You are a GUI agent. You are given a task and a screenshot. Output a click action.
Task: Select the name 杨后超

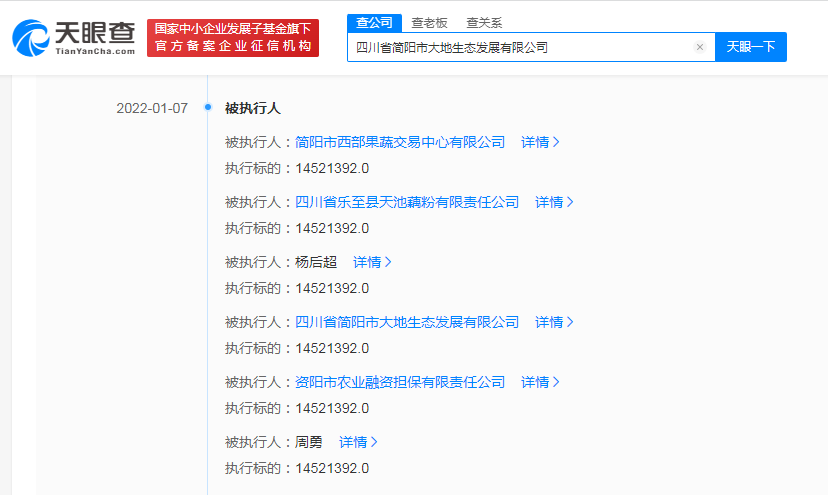tap(316, 262)
